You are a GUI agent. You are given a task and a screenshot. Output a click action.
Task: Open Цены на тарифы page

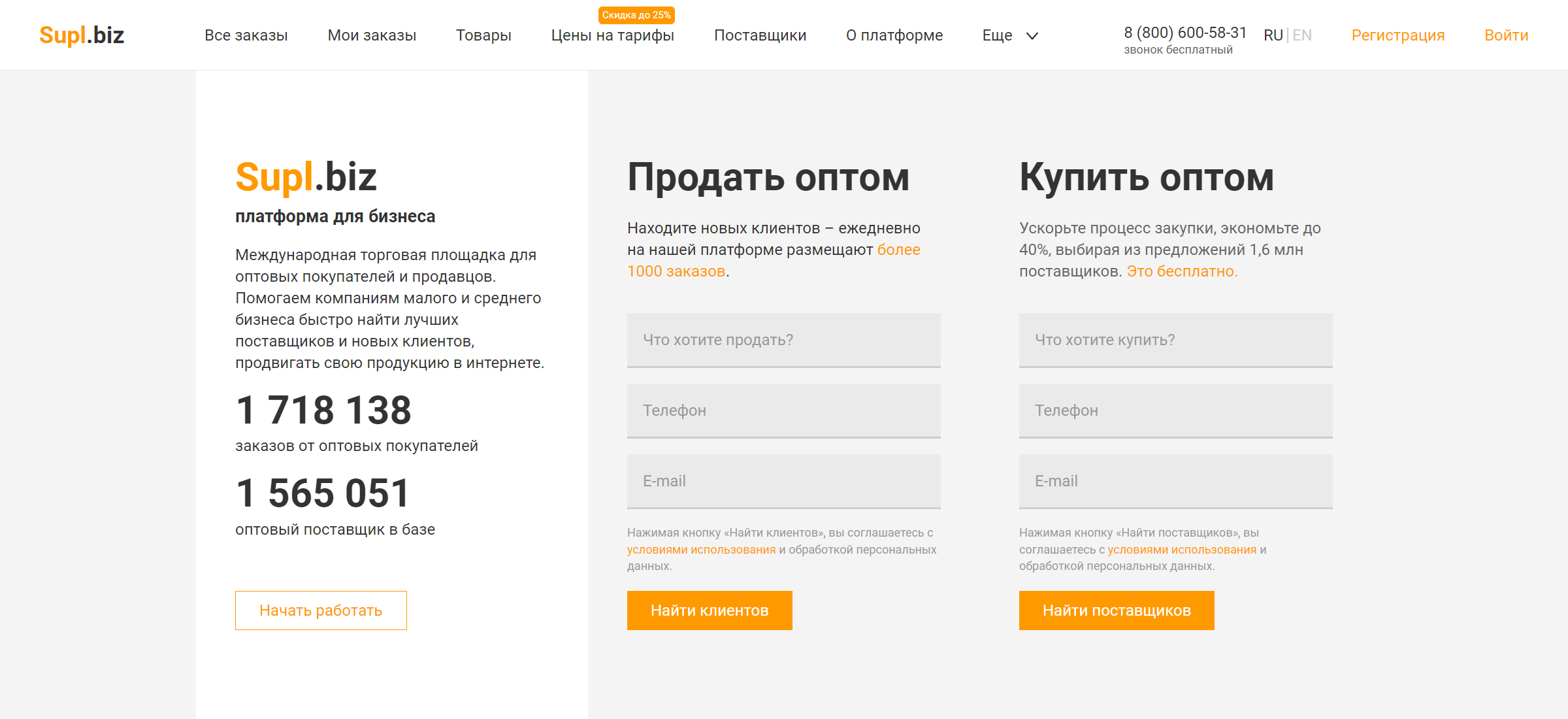tap(612, 35)
